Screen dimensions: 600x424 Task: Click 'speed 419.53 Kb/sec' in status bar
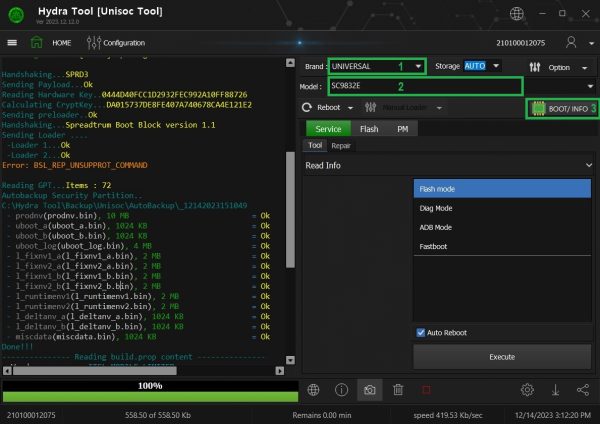click(448, 415)
